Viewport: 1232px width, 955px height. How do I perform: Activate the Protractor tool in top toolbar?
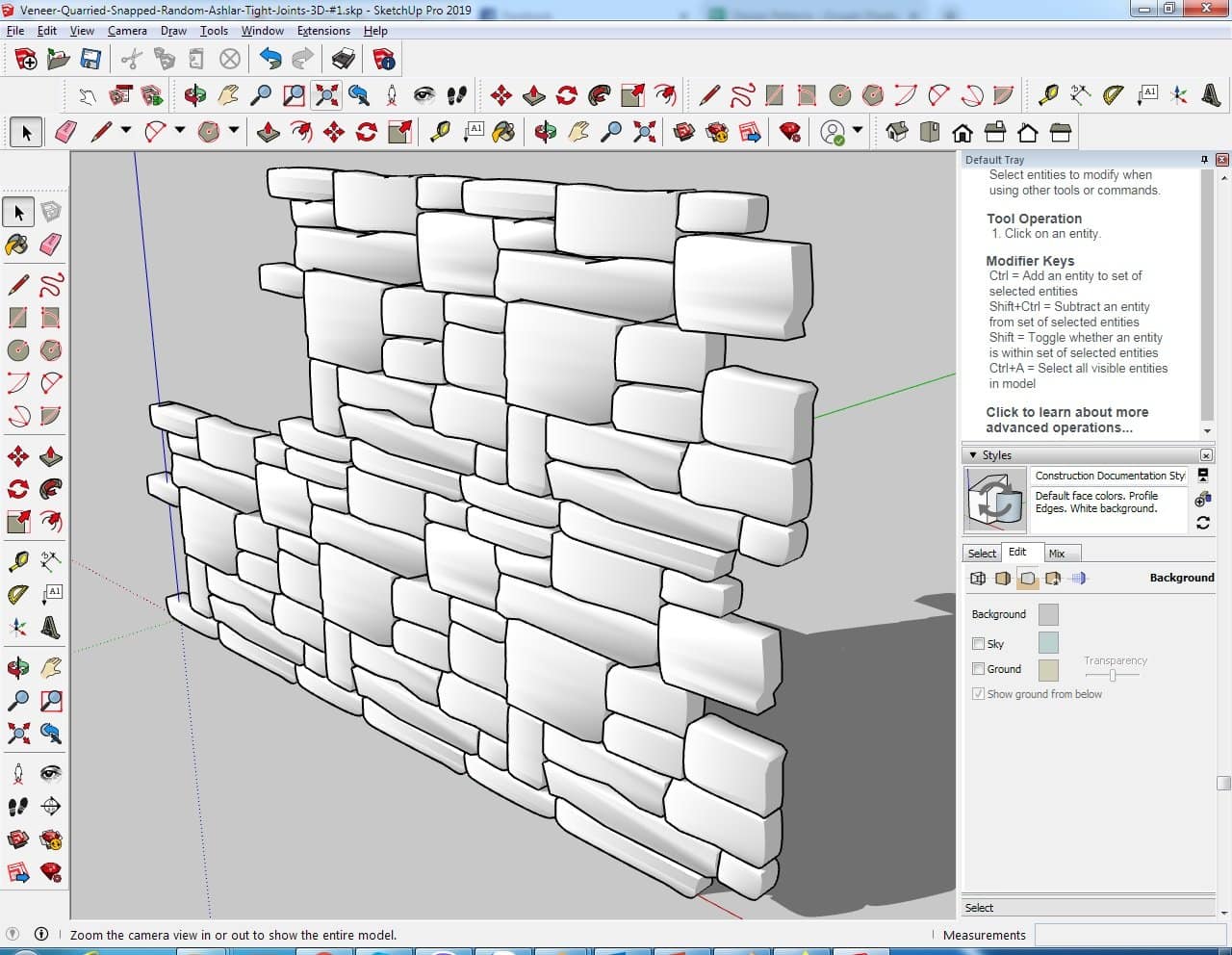click(x=1113, y=94)
